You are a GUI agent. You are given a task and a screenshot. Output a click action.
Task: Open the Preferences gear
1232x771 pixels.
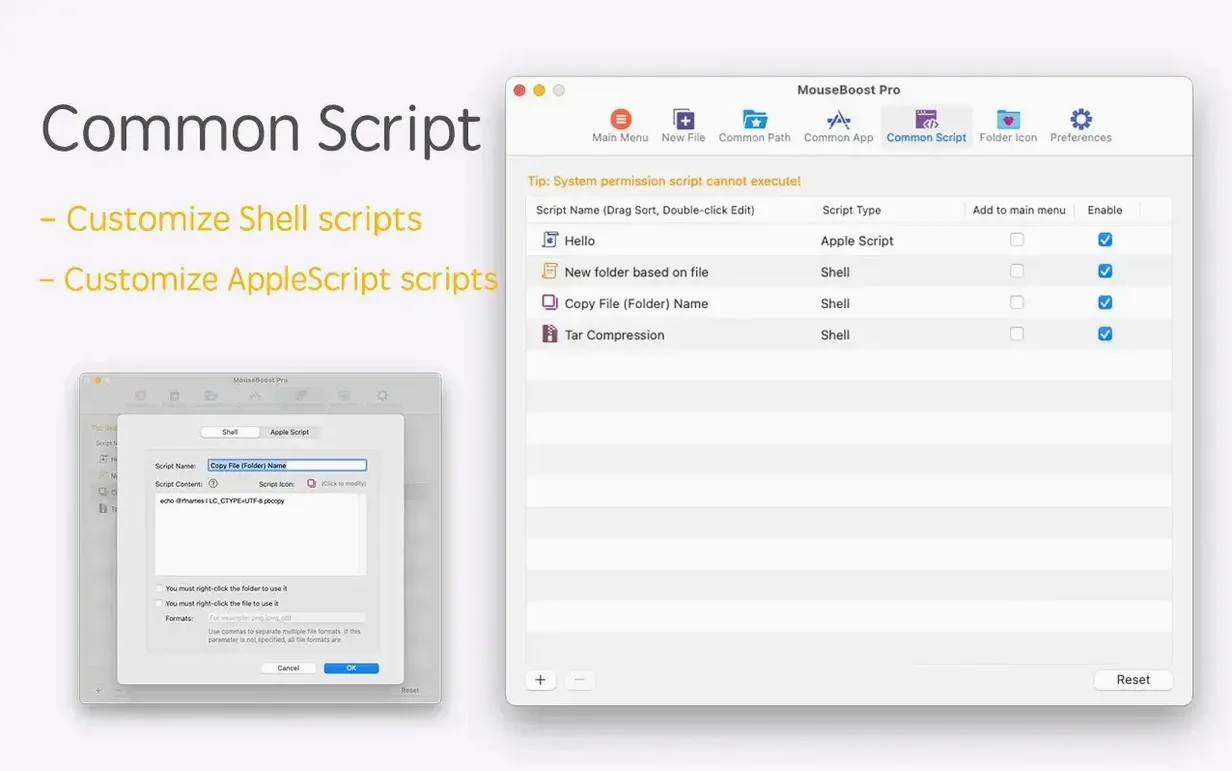(x=1081, y=126)
